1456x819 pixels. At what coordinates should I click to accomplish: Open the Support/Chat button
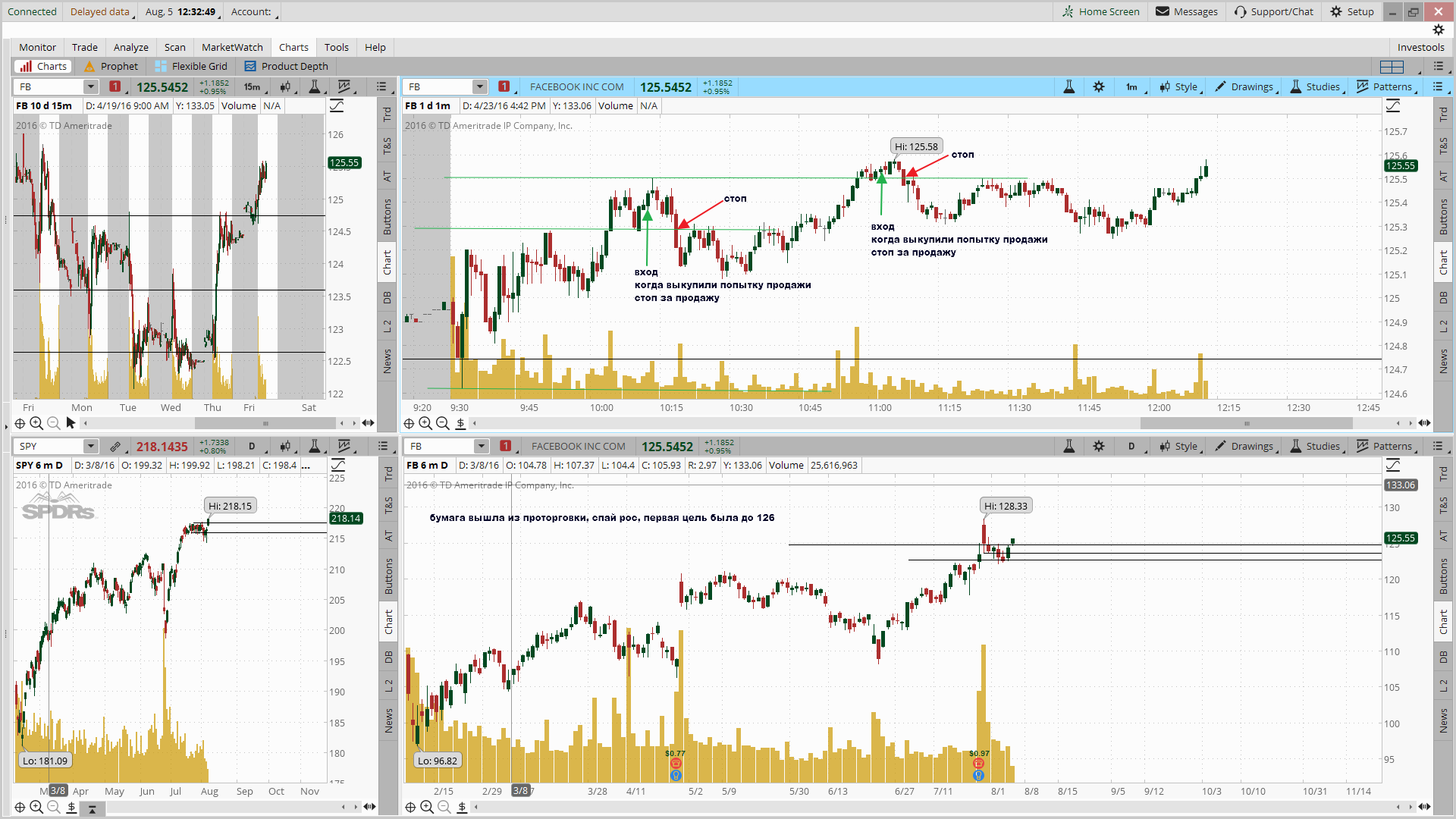click(x=1274, y=11)
